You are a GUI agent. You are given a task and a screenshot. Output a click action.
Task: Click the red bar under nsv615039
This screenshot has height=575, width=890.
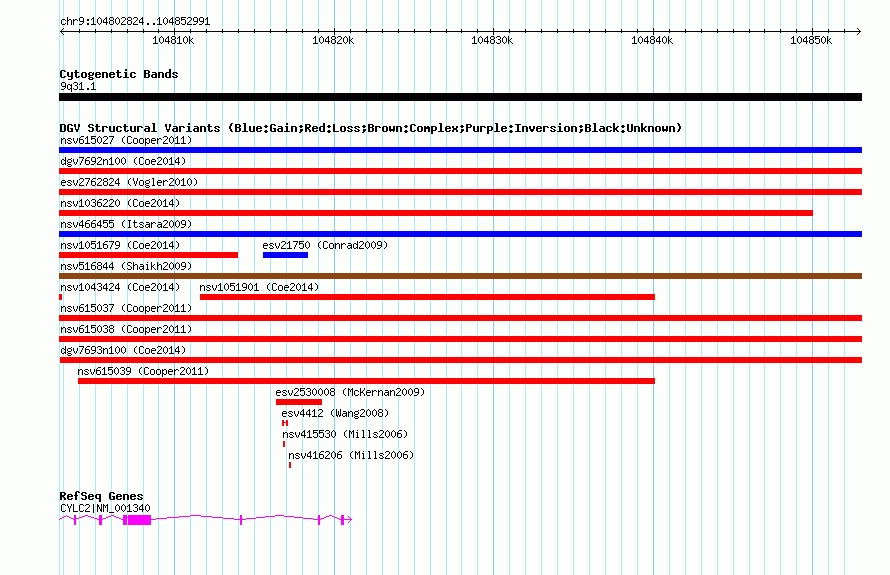point(366,381)
